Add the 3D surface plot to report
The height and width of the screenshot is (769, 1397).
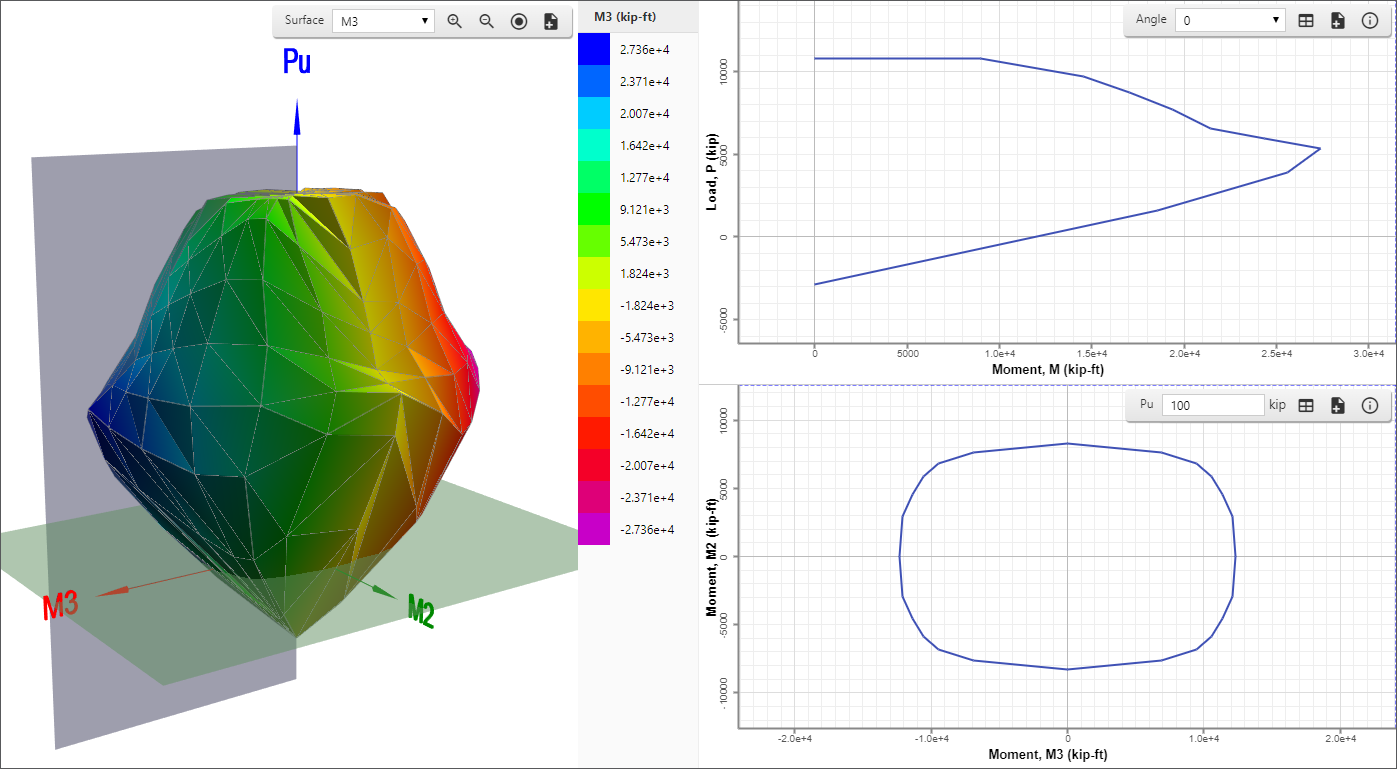pyautogui.click(x=551, y=21)
